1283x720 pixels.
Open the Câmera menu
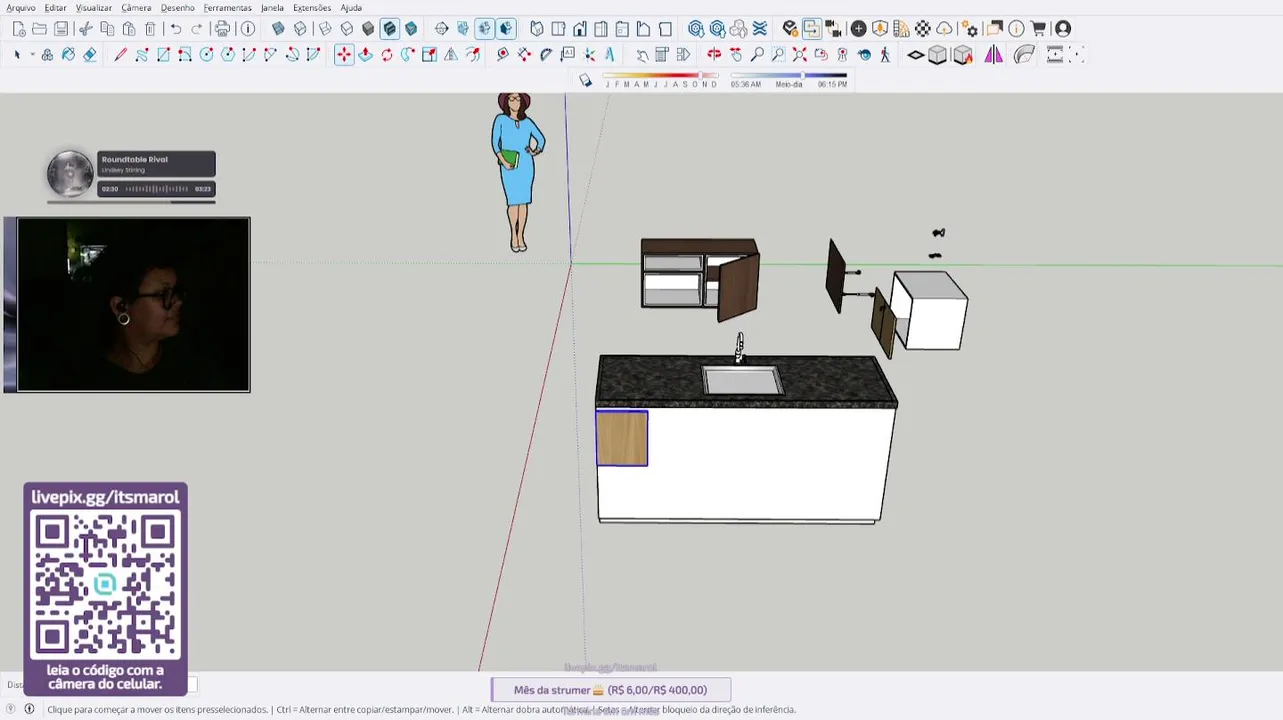(136, 8)
